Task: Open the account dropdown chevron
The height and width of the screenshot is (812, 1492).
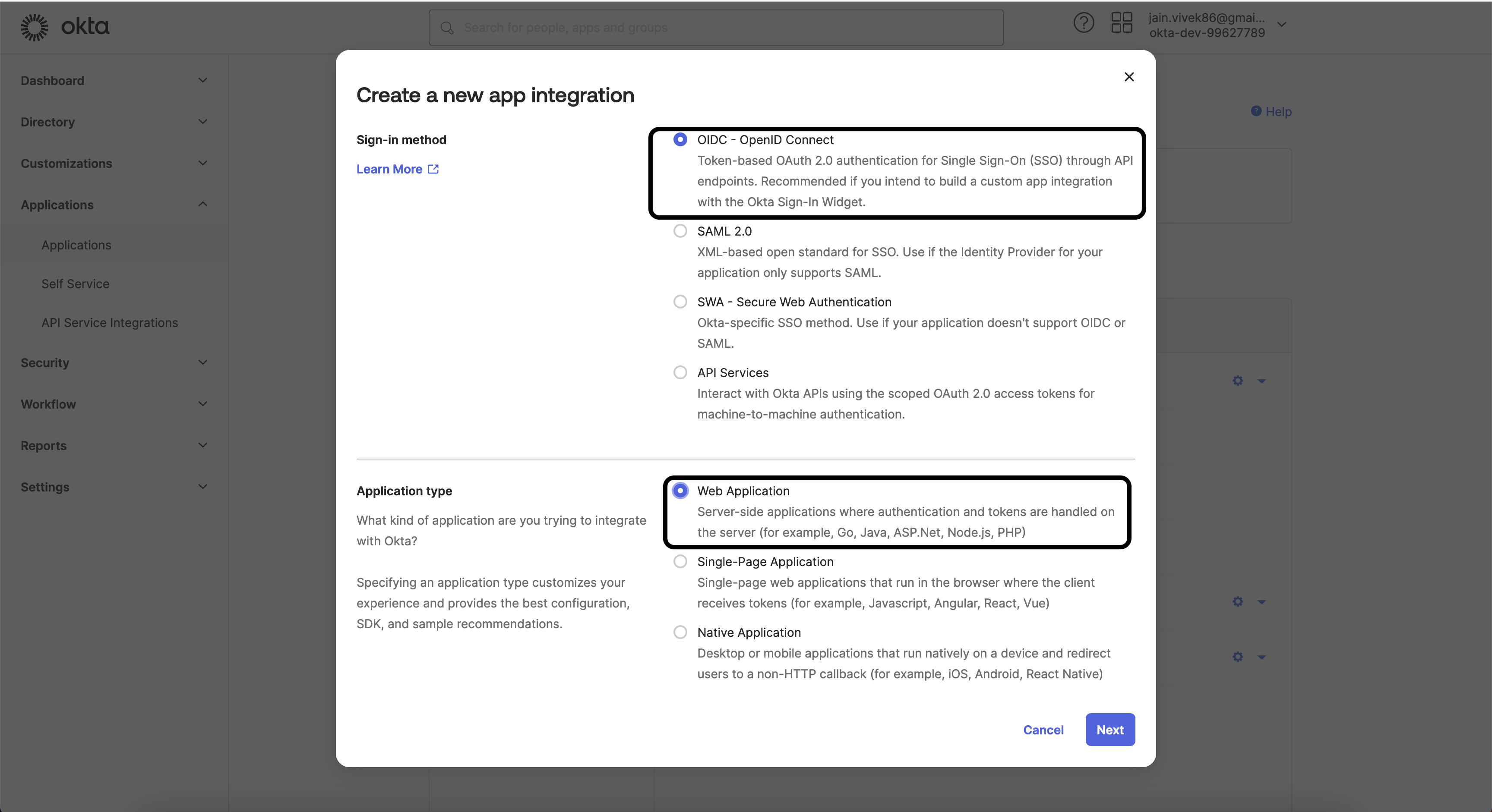Action: pos(1282,24)
